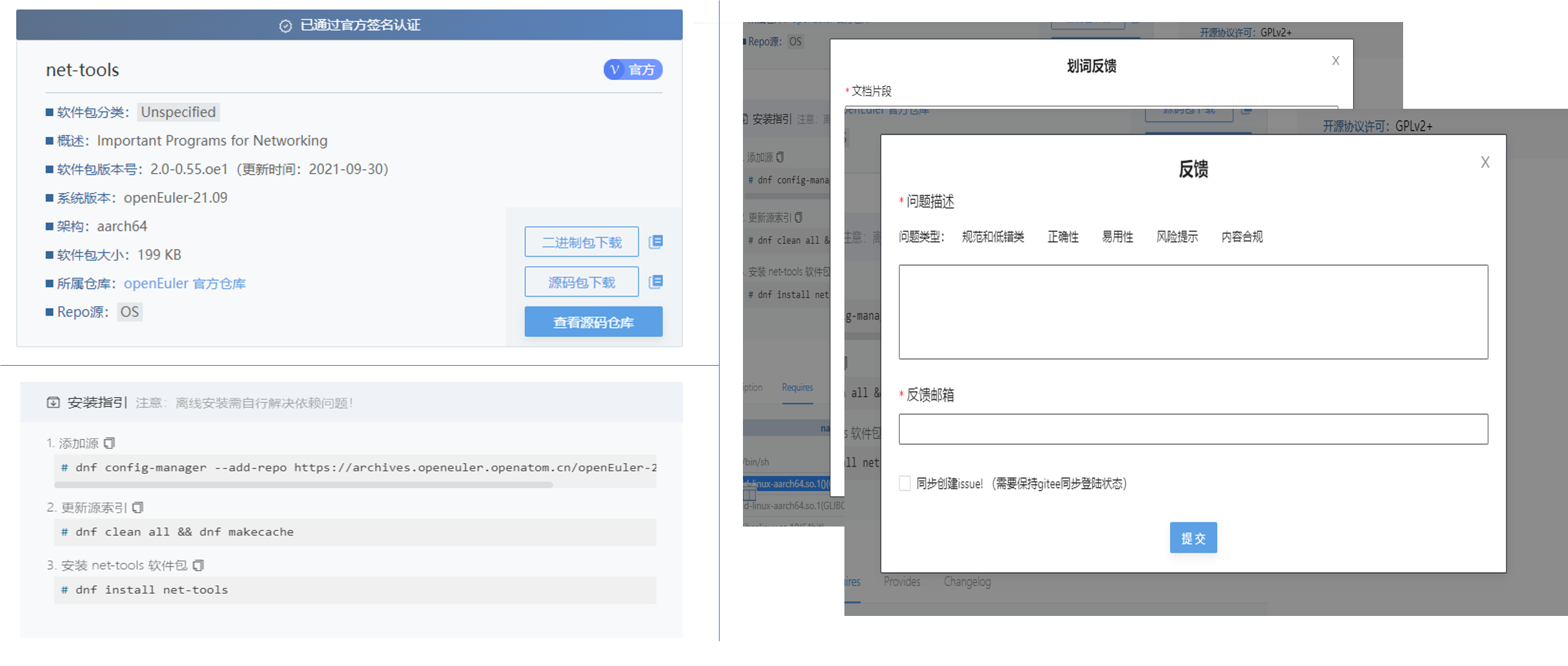Copy the source package download link
1568x666 pixels.
(x=656, y=282)
